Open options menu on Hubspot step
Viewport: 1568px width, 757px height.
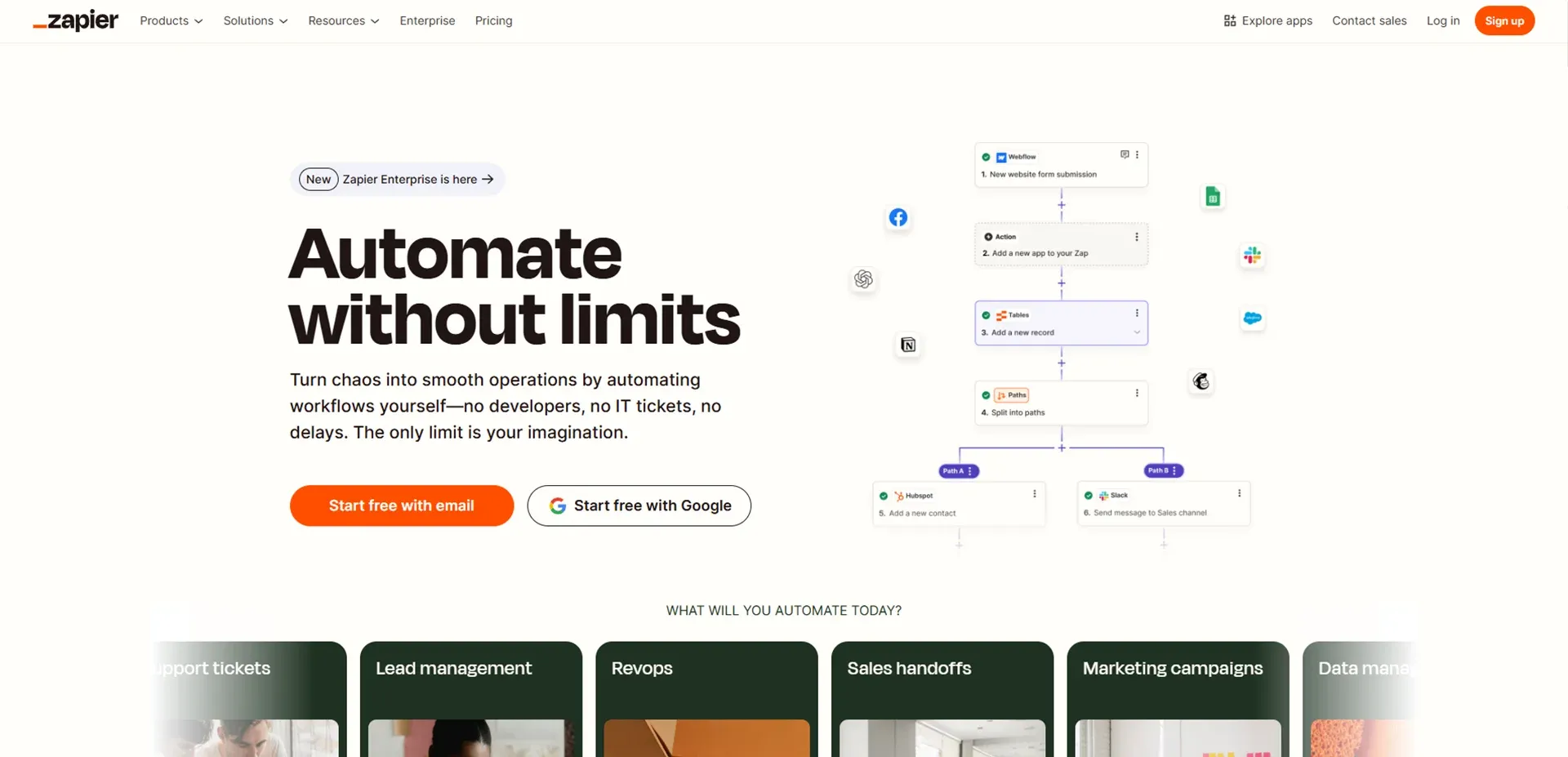(x=1035, y=494)
